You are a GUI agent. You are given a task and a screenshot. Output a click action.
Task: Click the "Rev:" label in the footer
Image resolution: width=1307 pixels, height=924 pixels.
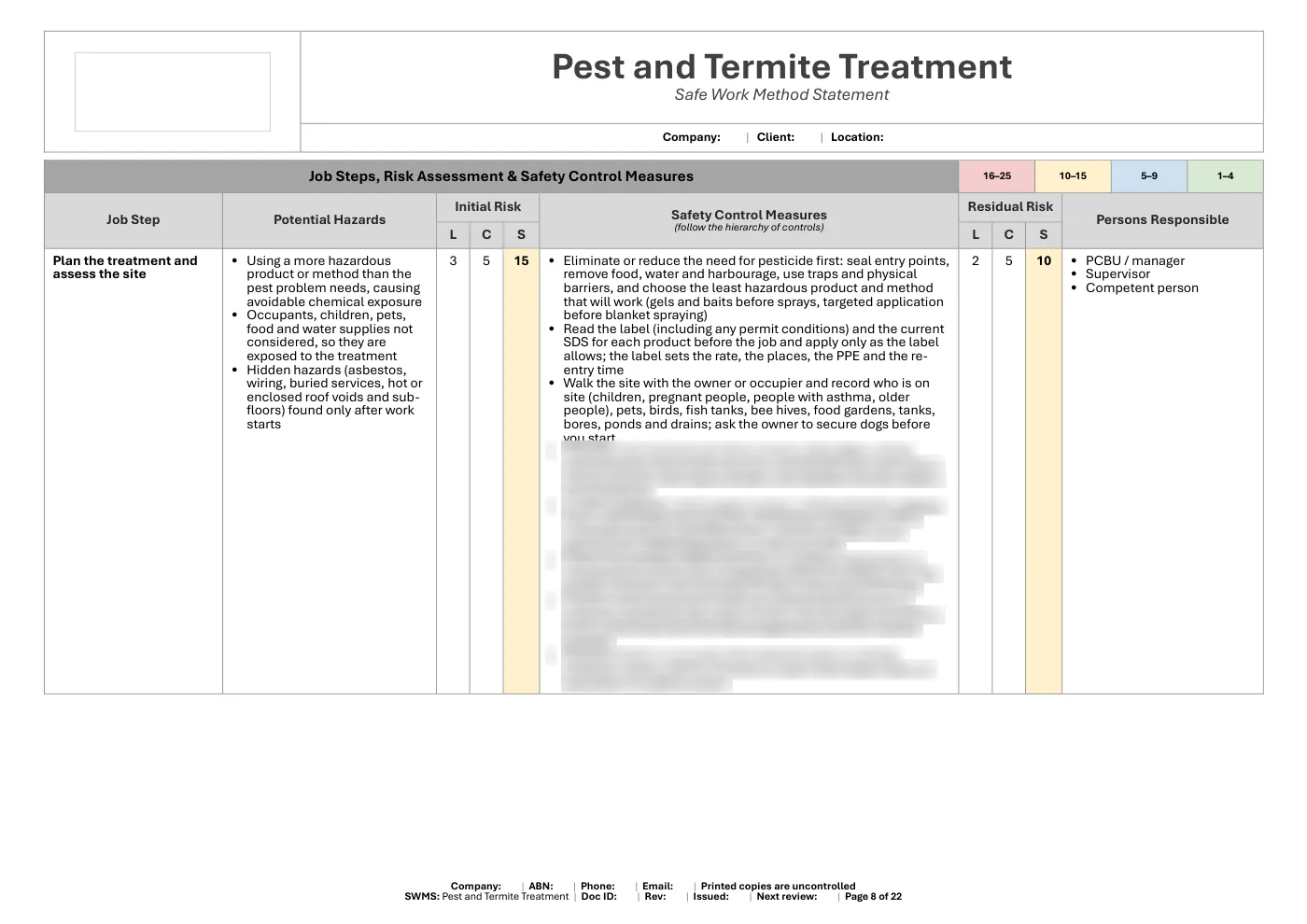pos(655,897)
